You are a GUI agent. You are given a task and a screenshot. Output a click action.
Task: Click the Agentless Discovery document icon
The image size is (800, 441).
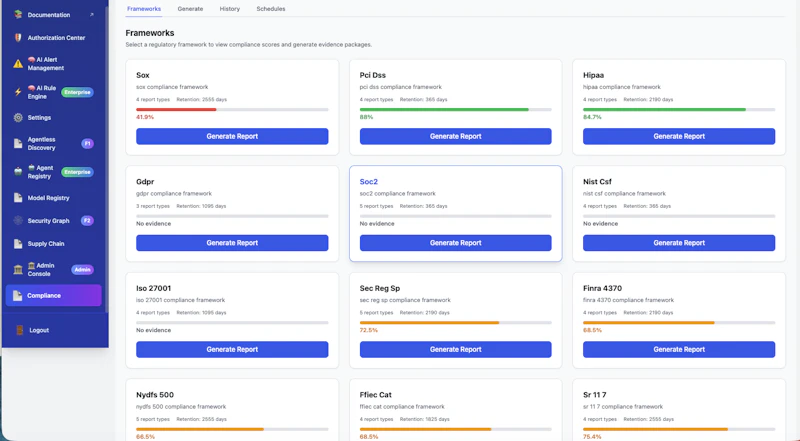(x=18, y=143)
